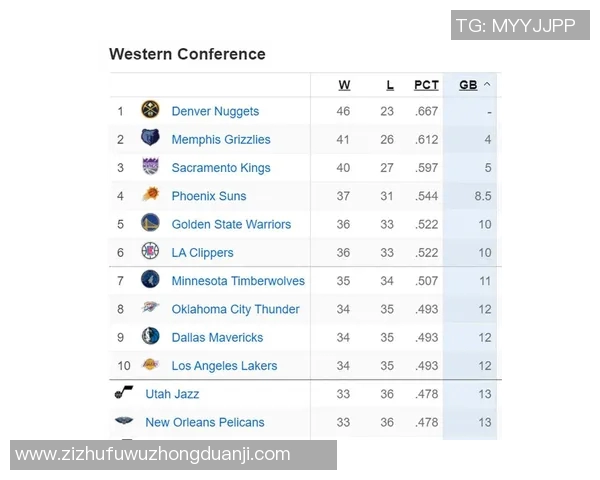Viewport: 600px width, 480px height.
Task: Click the Golden State Warriors logo
Action: pos(150,224)
